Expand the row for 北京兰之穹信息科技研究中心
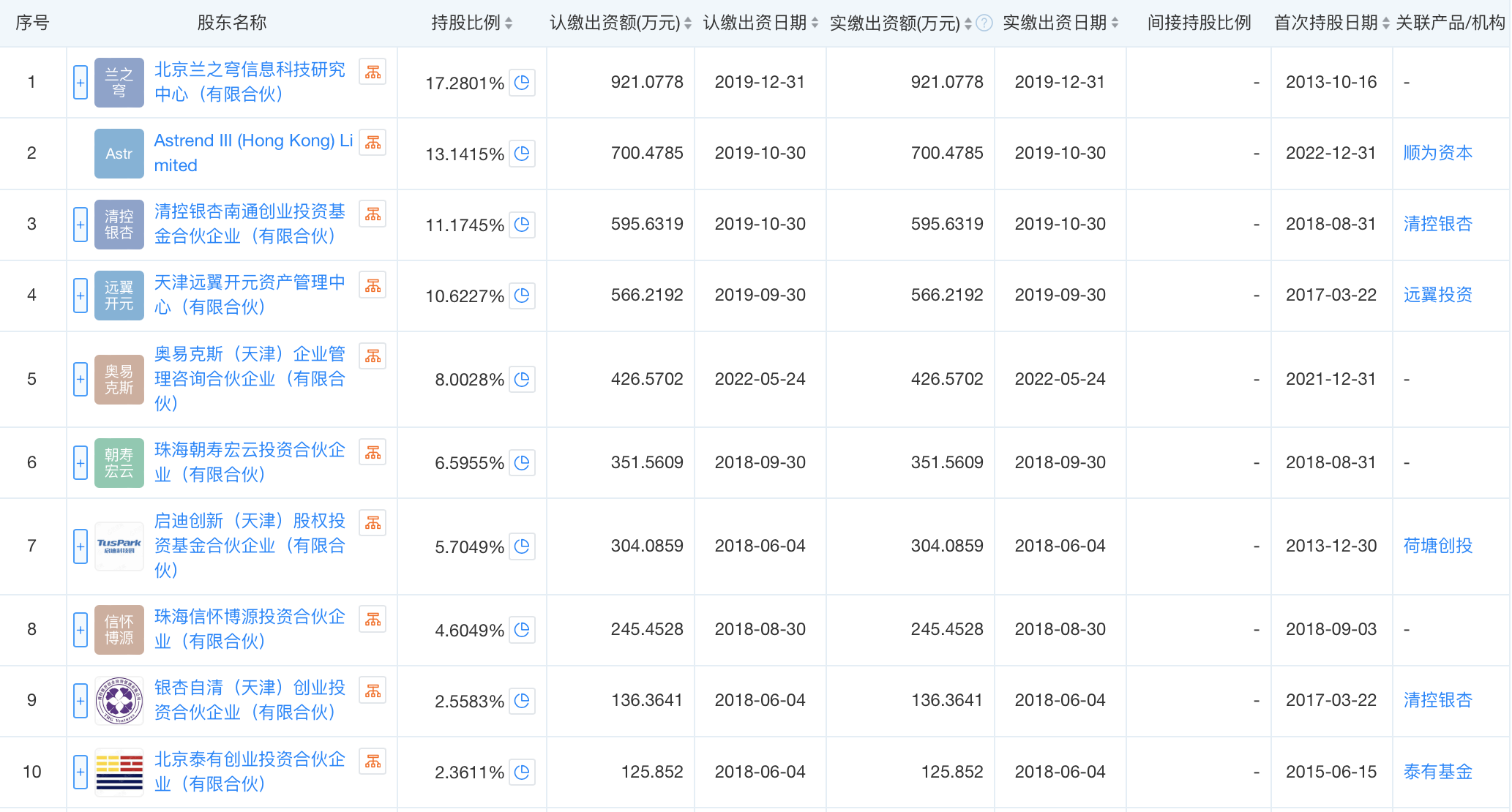The height and width of the screenshot is (812, 1512). [81, 83]
